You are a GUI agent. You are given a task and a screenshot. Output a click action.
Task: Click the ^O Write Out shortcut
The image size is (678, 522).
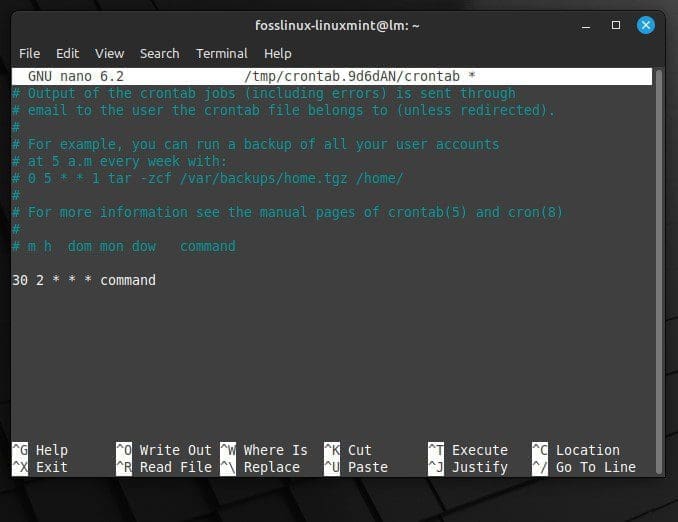[164, 450]
